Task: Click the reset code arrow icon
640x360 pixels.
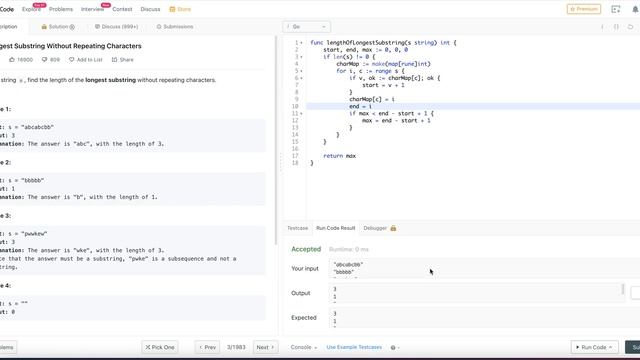Action: (631, 27)
